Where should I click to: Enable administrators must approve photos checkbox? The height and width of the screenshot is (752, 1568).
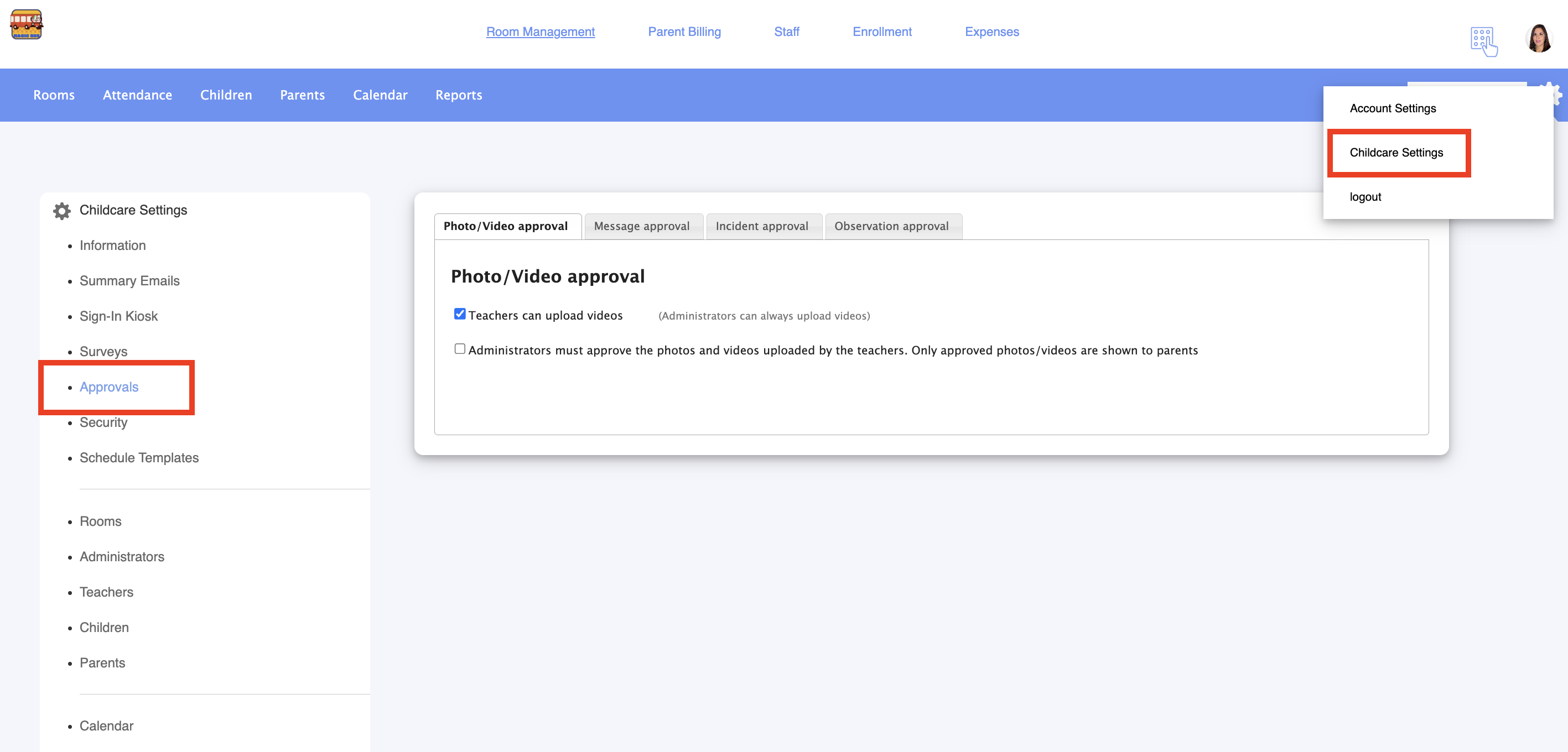460,348
